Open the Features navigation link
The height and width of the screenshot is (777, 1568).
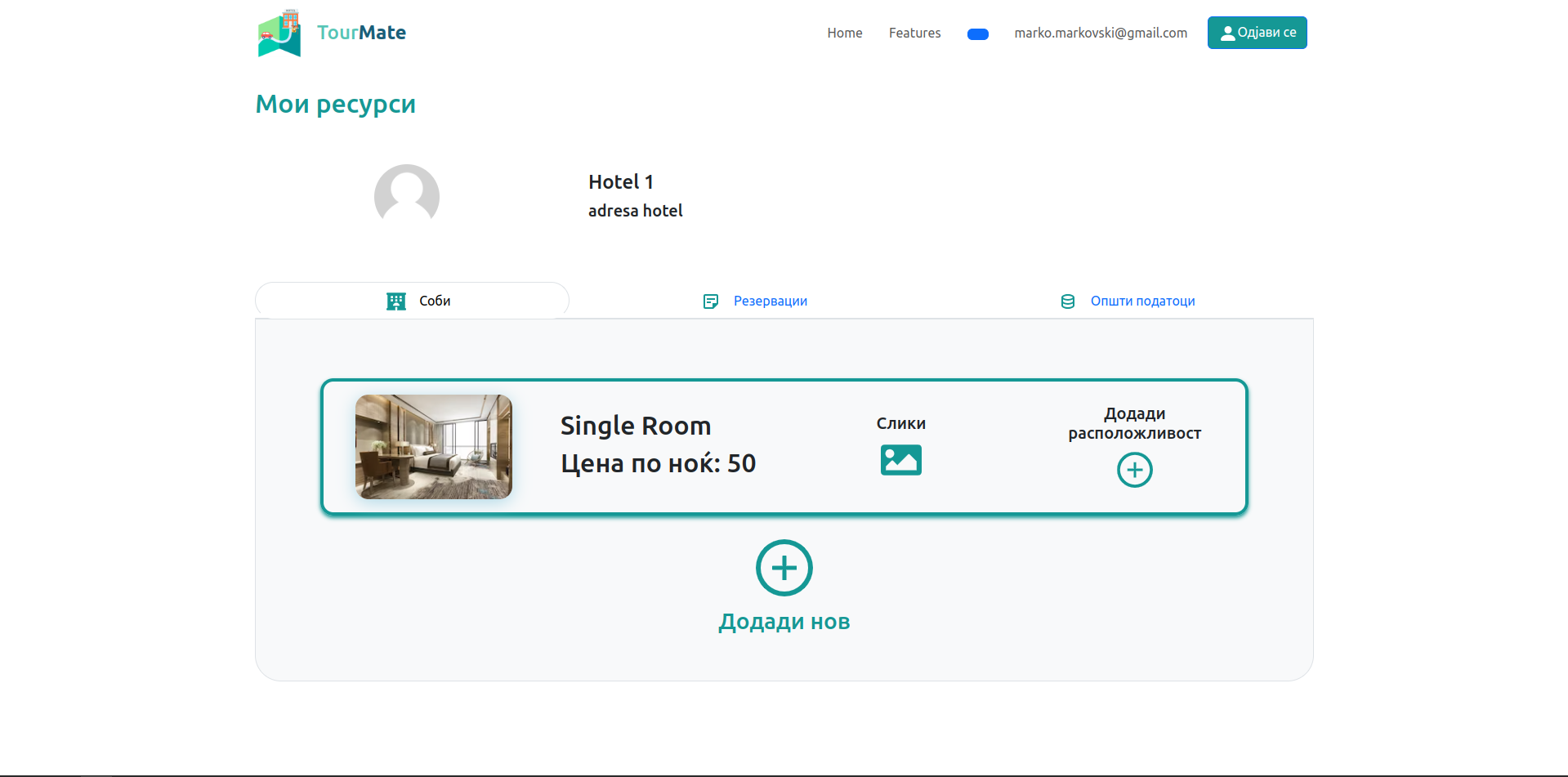[914, 33]
